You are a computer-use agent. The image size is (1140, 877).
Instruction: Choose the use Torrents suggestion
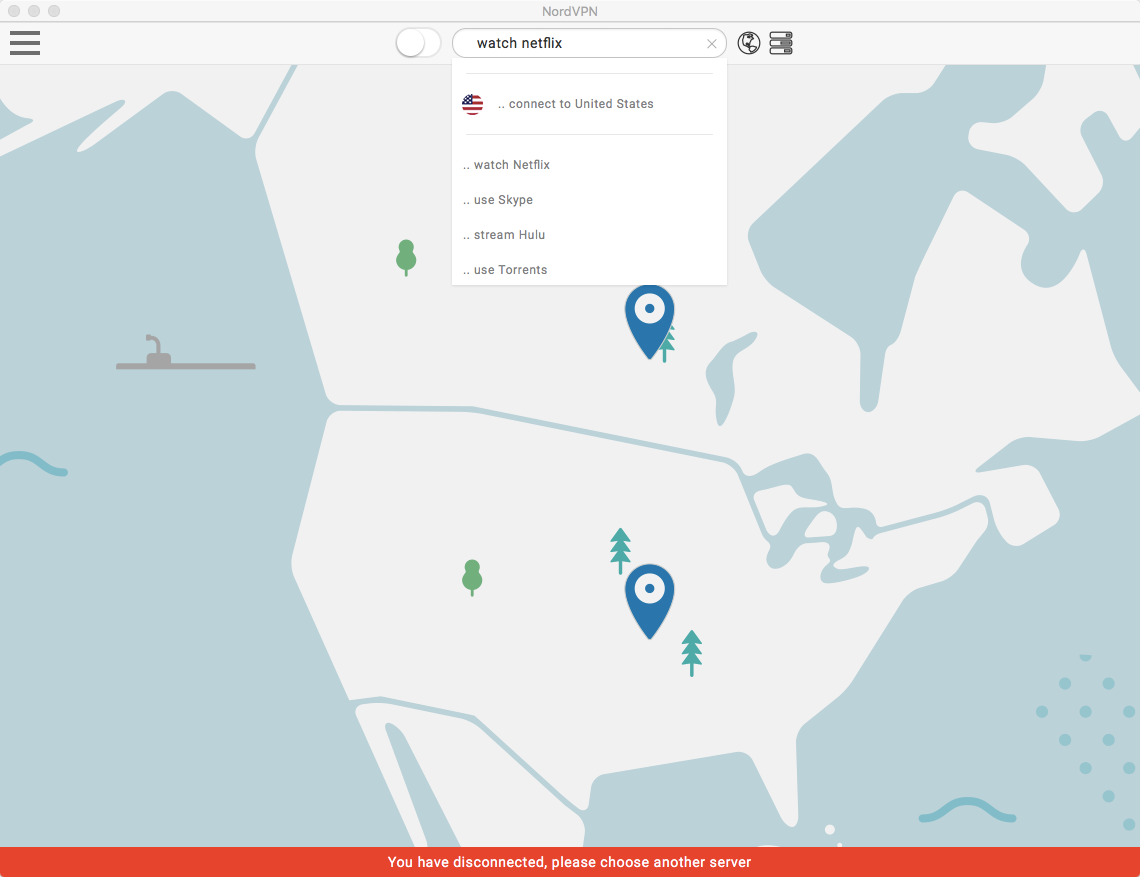(x=589, y=270)
